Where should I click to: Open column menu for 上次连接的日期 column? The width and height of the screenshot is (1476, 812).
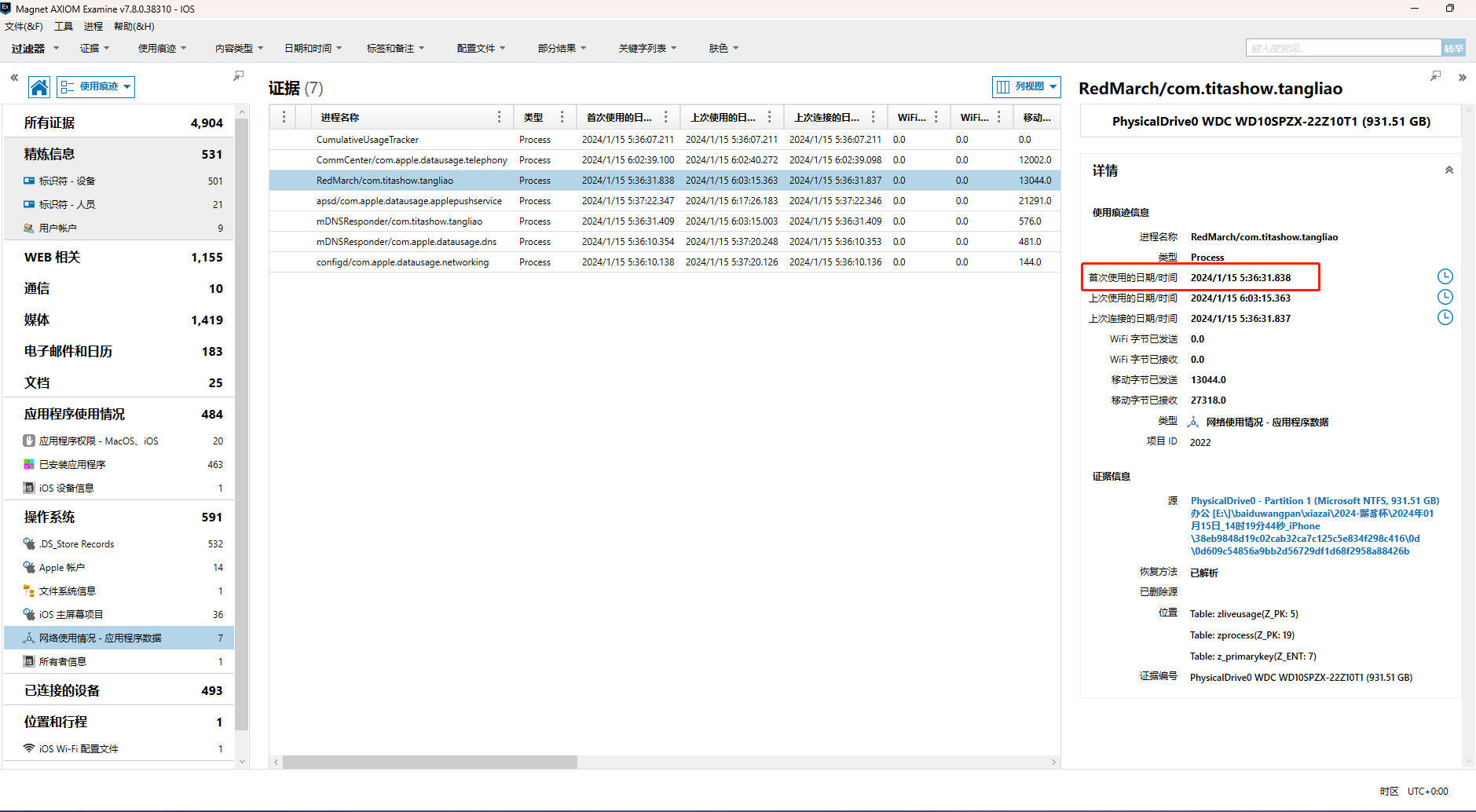pyautogui.click(x=873, y=117)
